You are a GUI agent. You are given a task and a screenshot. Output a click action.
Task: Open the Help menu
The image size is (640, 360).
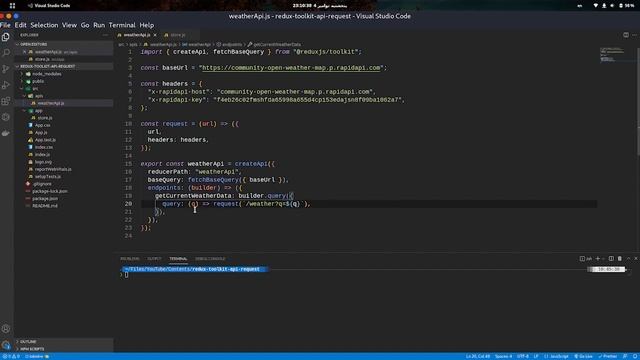(147, 25)
